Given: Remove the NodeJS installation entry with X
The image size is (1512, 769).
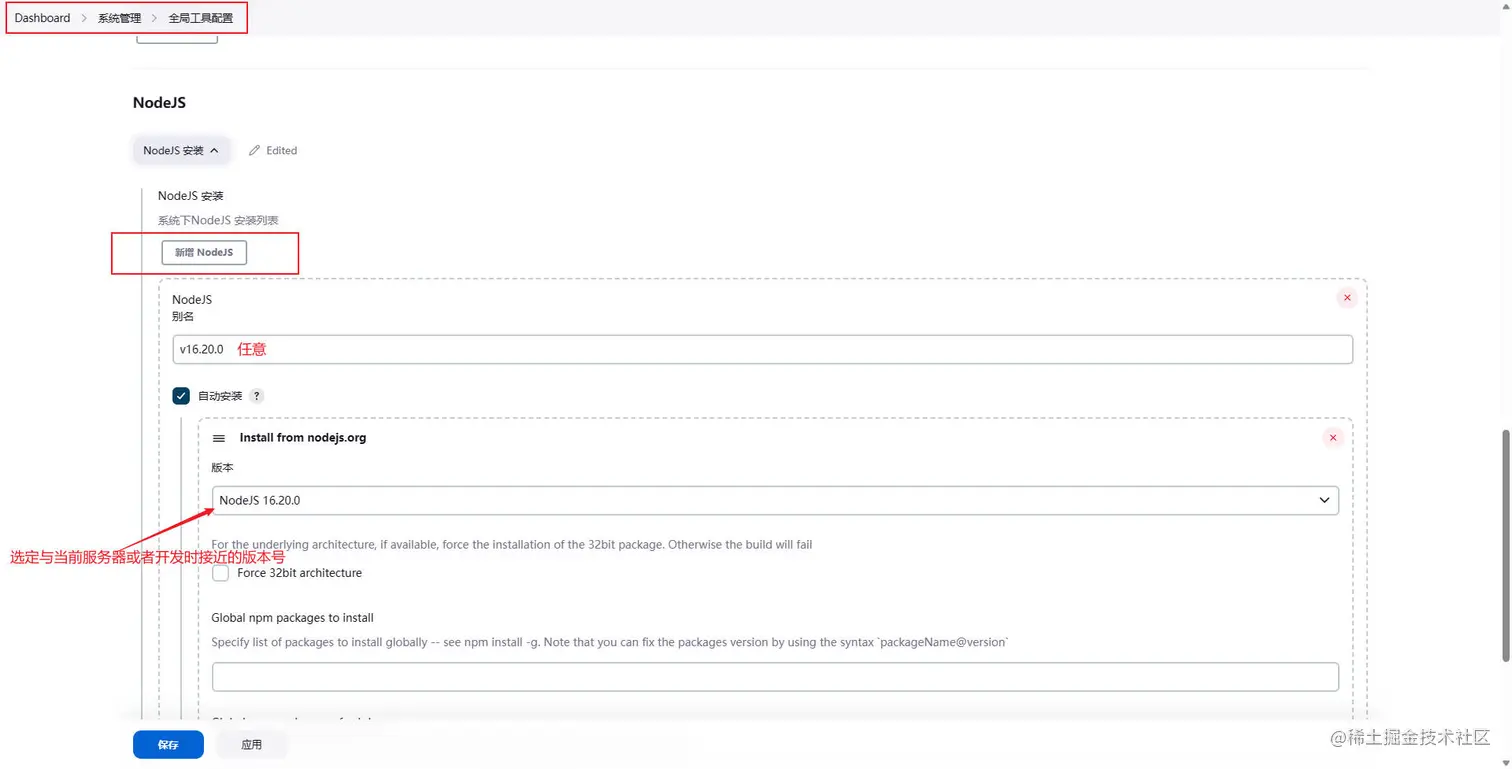Looking at the screenshot, I should 1347,298.
